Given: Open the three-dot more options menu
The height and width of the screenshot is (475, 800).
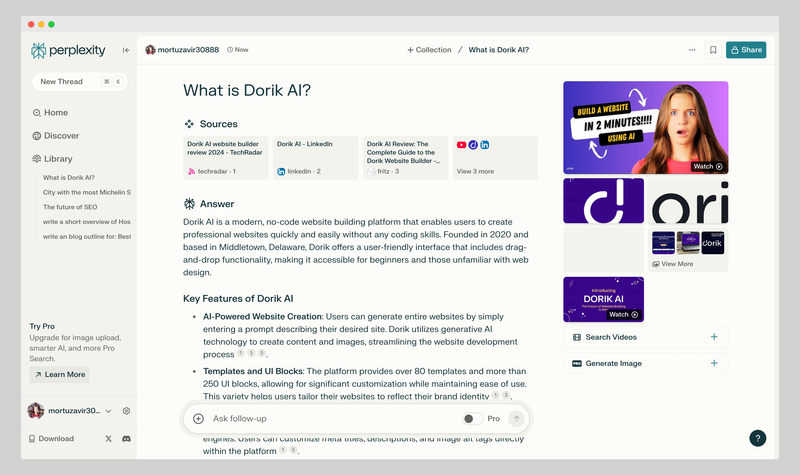Looking at the screenshot, I should 692,50.
